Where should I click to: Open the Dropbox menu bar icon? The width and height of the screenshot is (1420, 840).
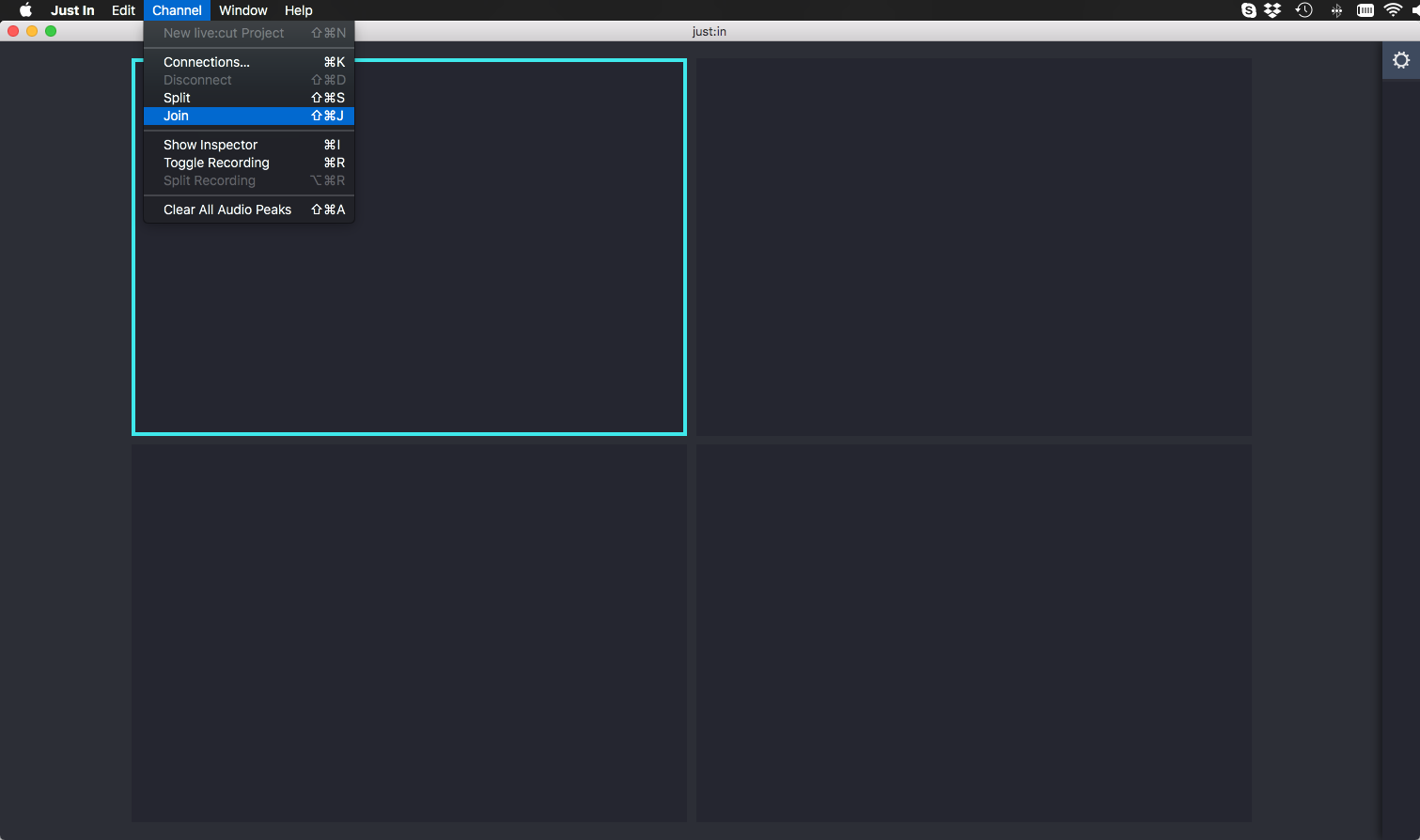pyautogui.click(x=1272, y=10)
